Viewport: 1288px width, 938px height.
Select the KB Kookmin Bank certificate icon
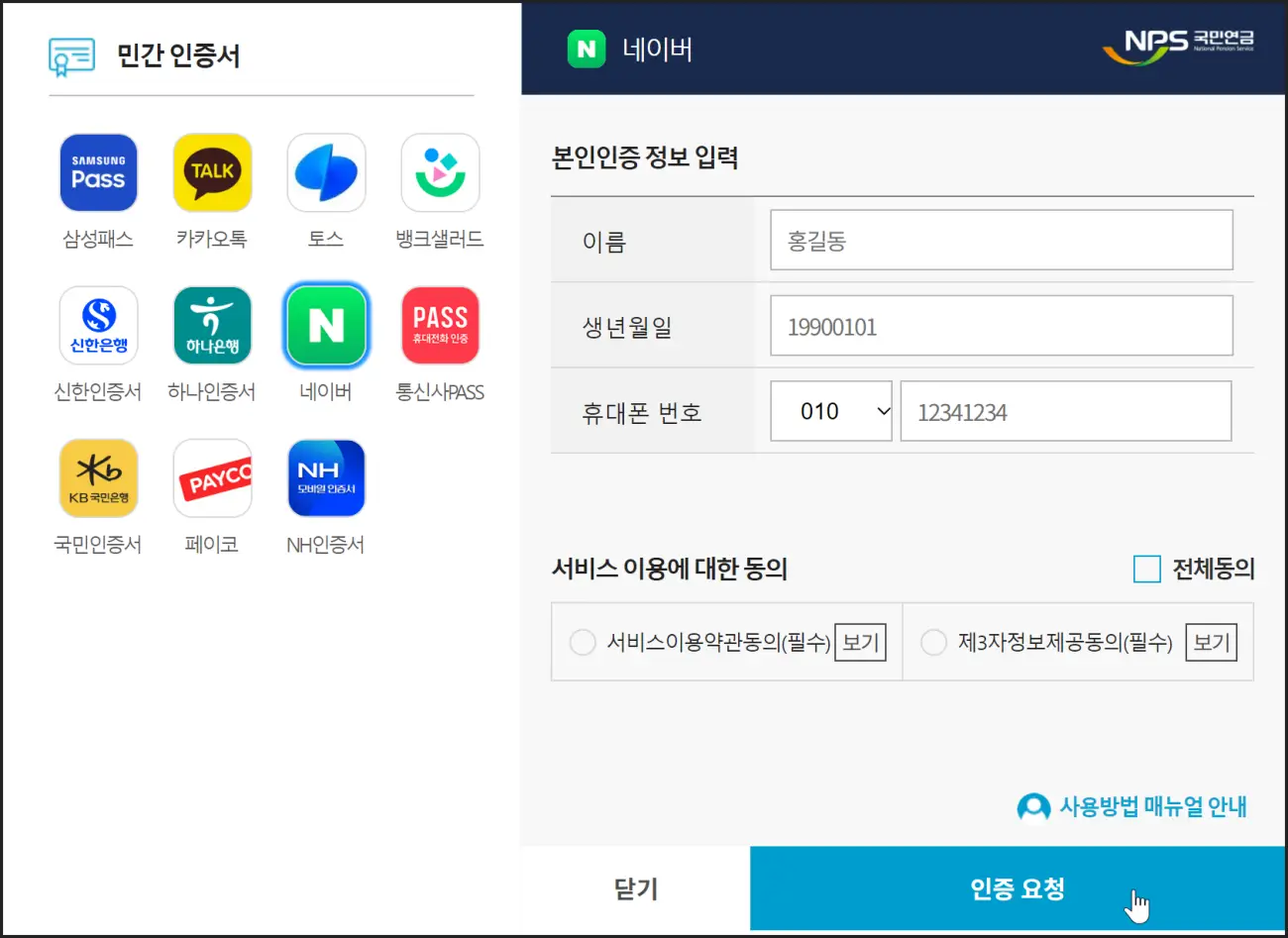pyautogui.click(x=98, y=478)
